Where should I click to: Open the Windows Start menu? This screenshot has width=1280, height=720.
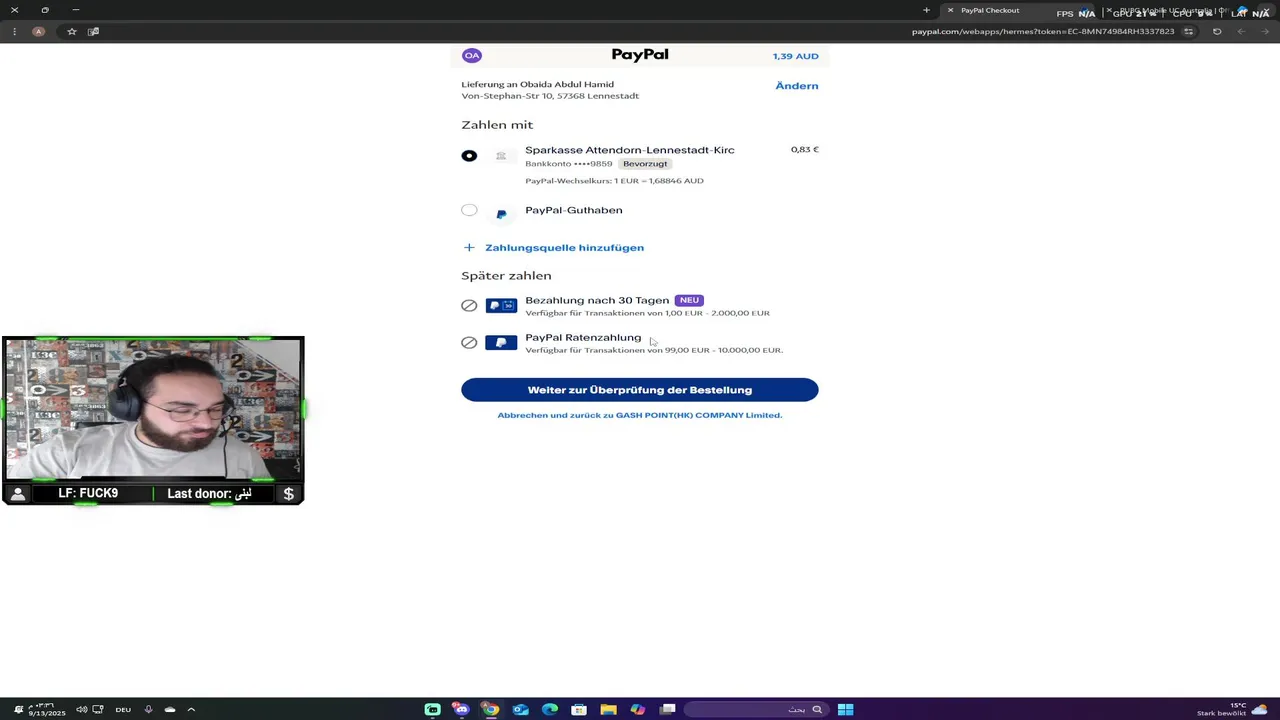point(845,710)
